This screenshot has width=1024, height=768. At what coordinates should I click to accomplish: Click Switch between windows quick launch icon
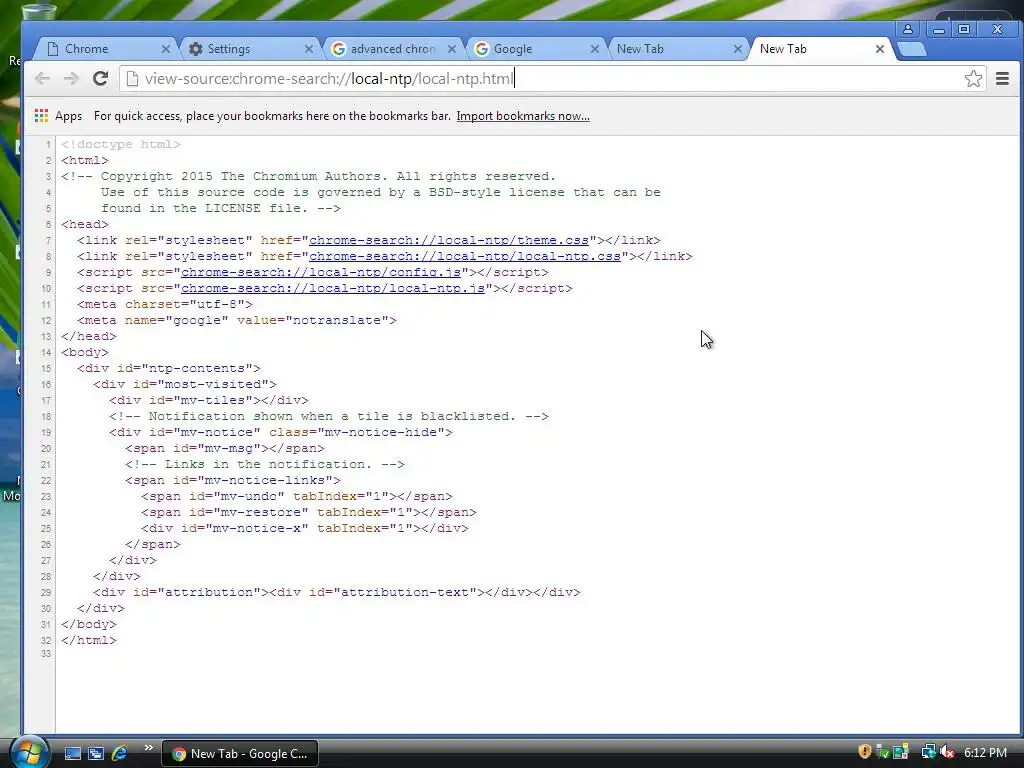96,753
